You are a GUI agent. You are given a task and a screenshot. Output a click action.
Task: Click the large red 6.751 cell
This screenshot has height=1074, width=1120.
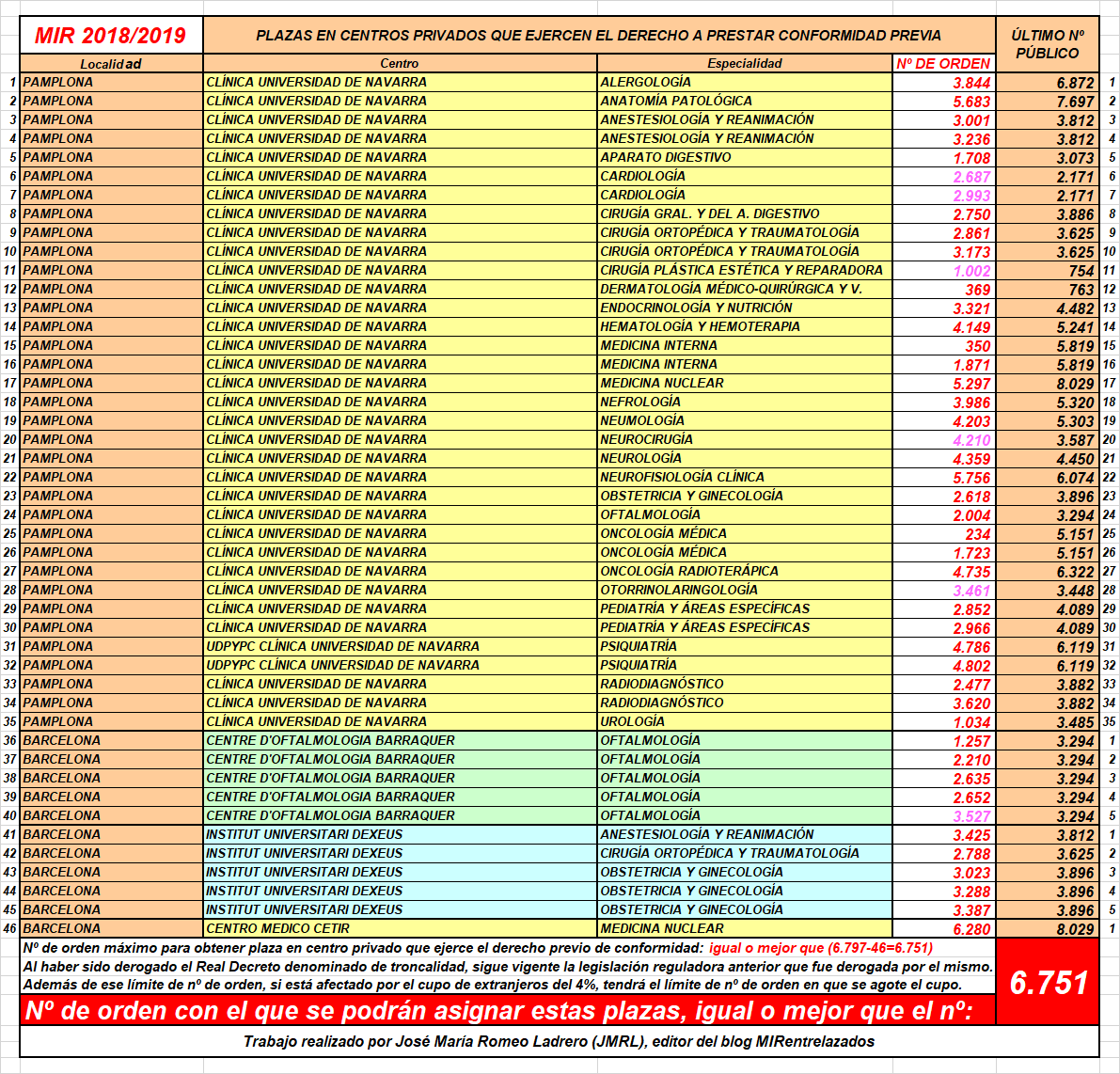click(x=1048, y=982)
